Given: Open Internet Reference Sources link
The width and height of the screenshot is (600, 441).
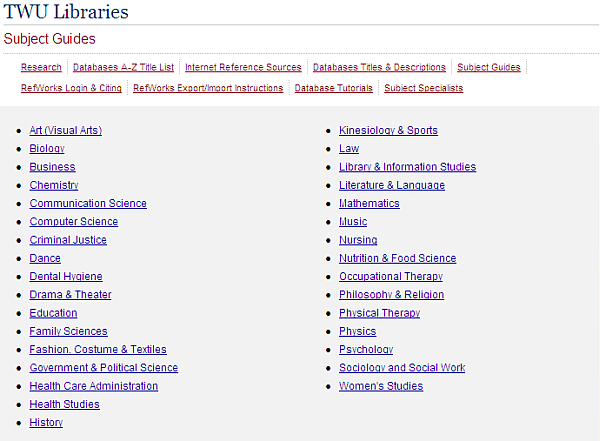Looking at the screenshot, I should 243,68.
